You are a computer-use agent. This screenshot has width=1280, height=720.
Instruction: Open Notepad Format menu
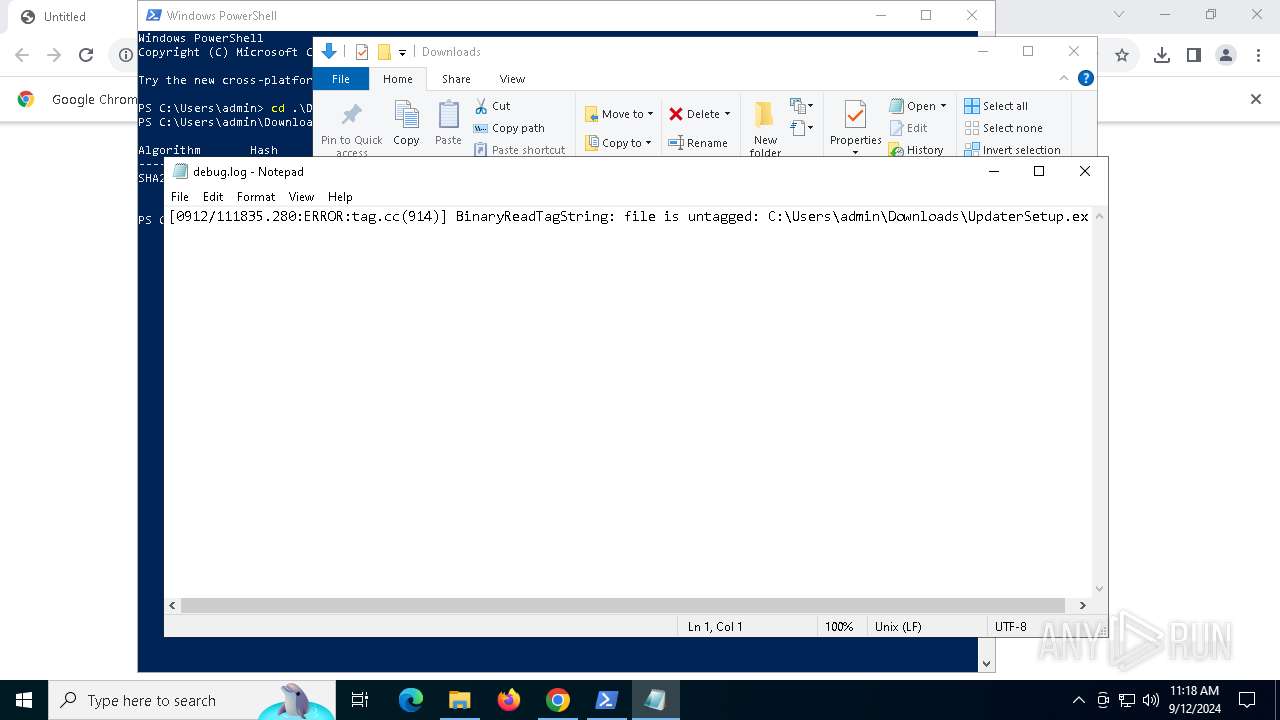tap(256, 197)
